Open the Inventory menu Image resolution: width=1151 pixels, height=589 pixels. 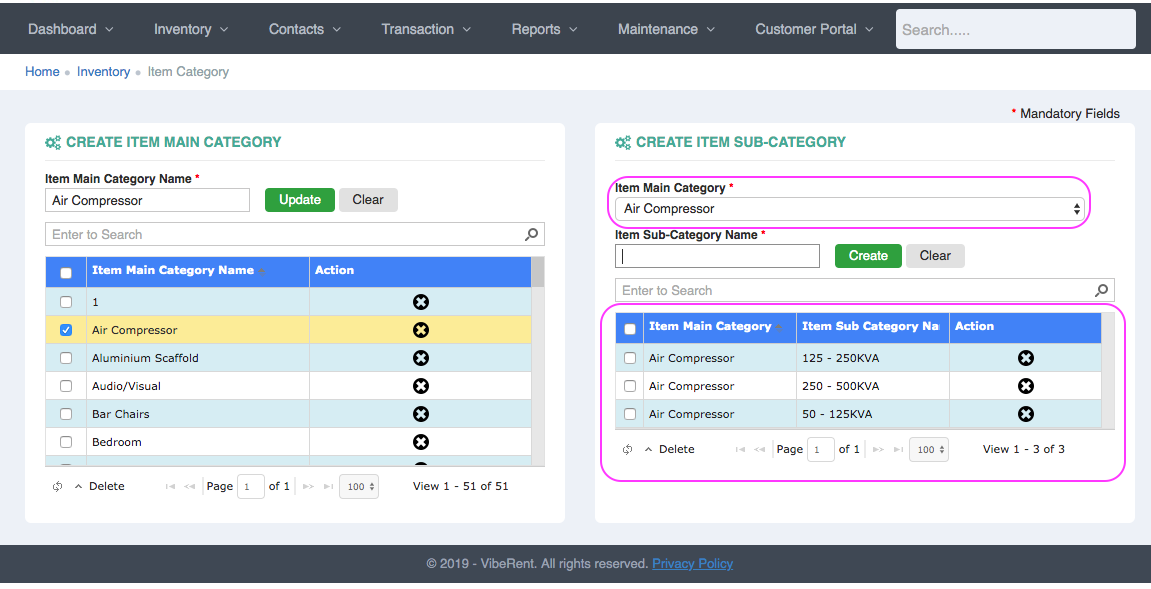pyautogui.click(x=190, y=29)
